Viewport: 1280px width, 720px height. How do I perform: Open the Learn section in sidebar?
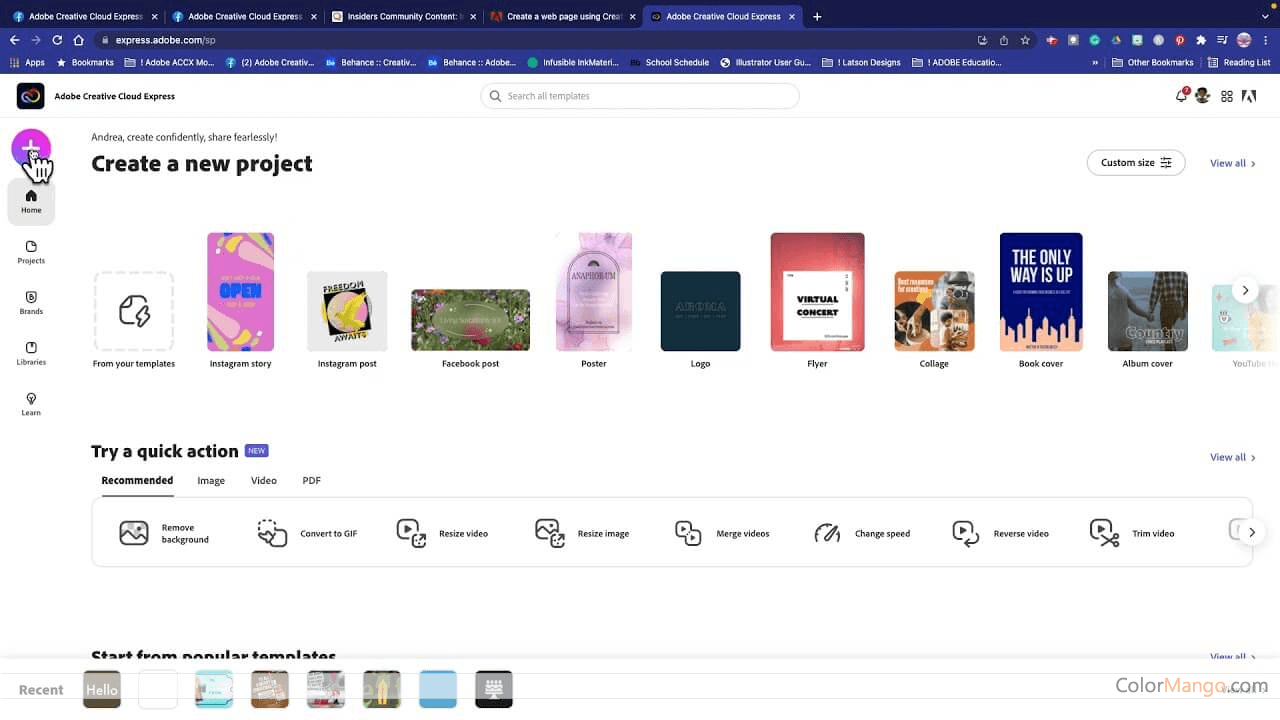(x=31, y=404)
